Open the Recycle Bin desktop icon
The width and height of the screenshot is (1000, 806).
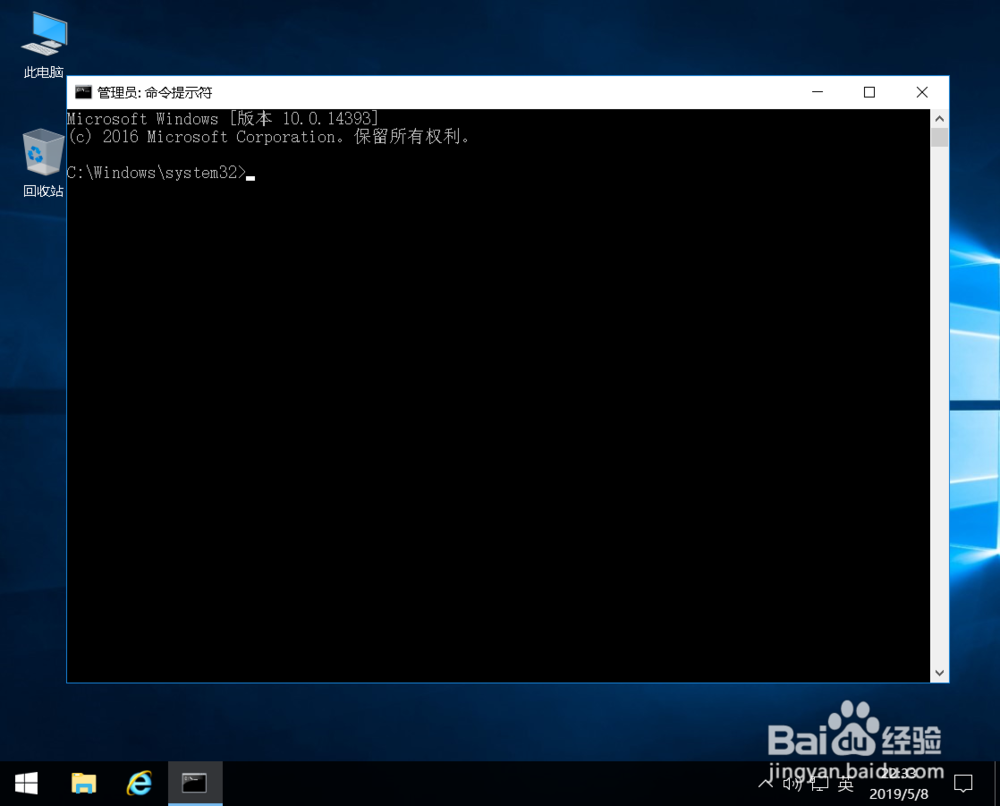43,163
